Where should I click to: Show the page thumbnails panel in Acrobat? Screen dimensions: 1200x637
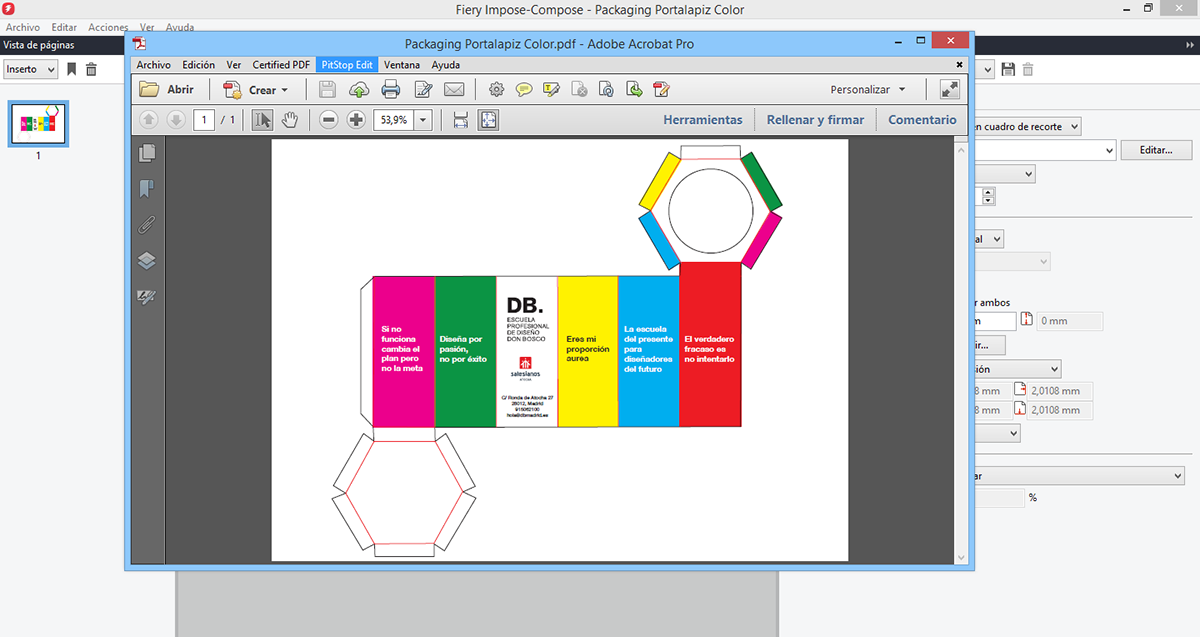tap(147, 153)
